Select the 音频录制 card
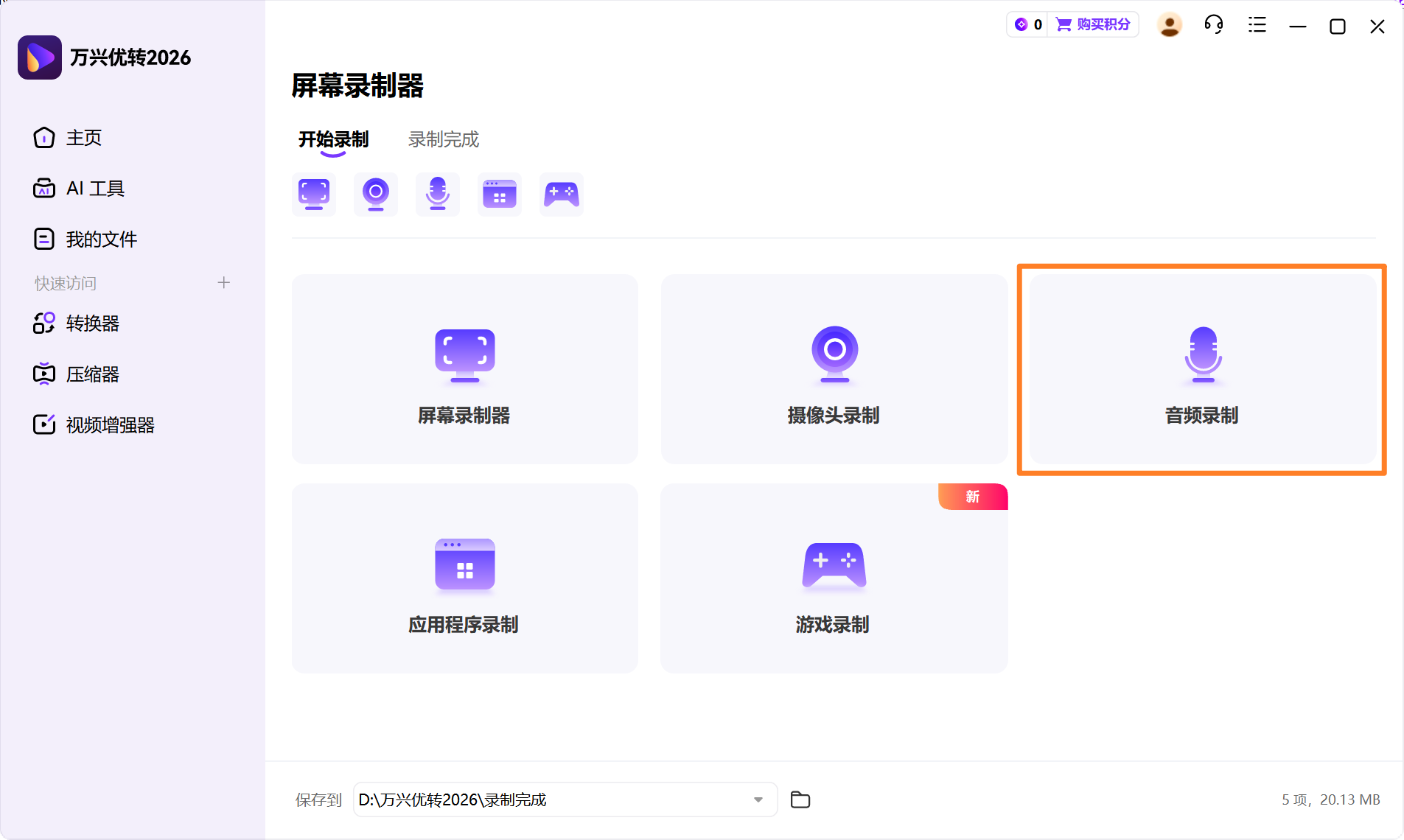 1201,370
